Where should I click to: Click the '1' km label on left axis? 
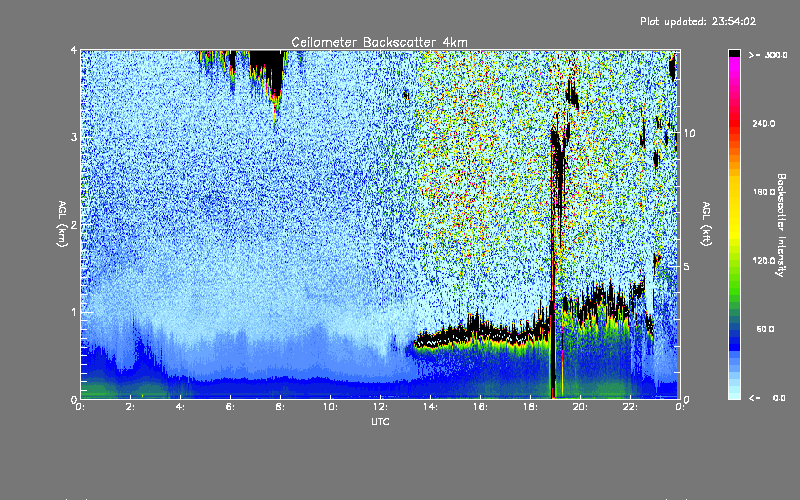coord(74,312)
